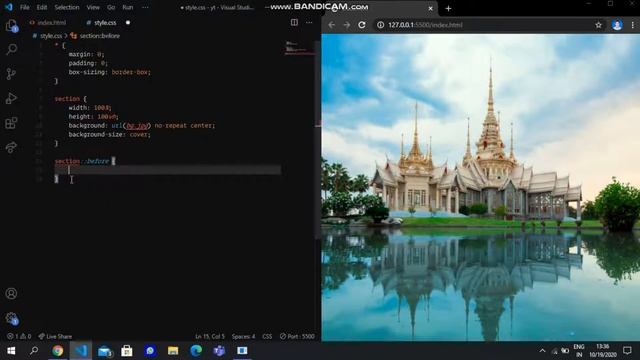Open the Mail app from taskbar
This screenshot has height=360, width=640.
pos(104,351)
